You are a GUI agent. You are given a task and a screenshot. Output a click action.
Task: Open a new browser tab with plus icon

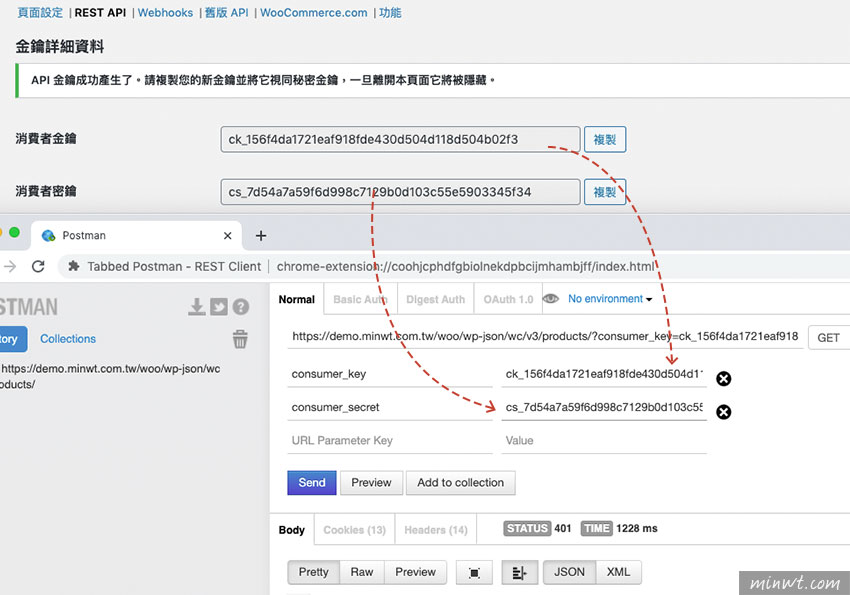261,236
